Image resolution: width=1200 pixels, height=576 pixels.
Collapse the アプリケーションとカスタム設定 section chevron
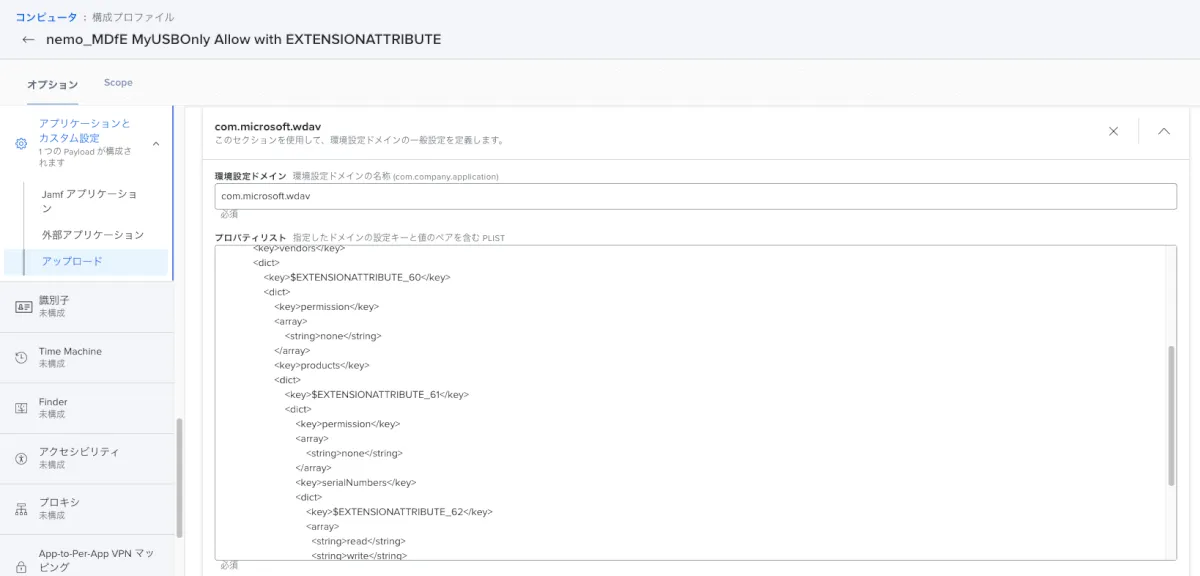155,144
